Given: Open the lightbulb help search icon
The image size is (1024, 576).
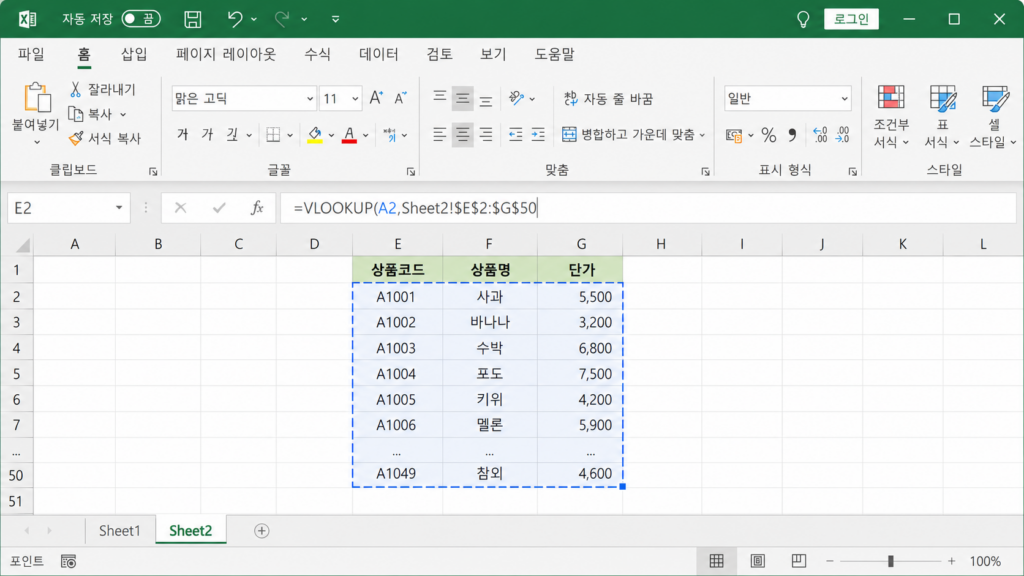Looking at the screenshot, I should 803,19.
